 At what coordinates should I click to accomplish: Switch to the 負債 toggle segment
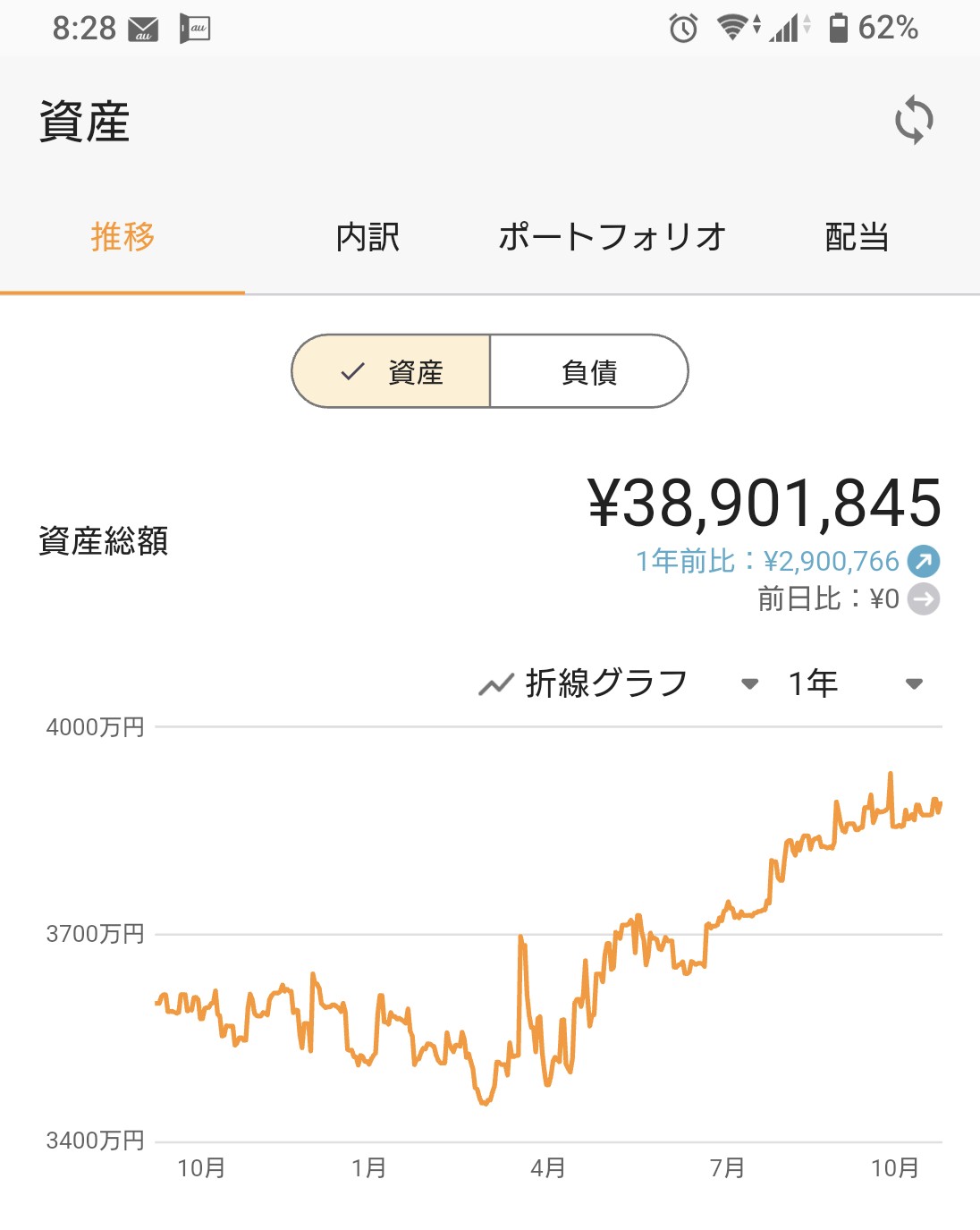coord(589,371)
